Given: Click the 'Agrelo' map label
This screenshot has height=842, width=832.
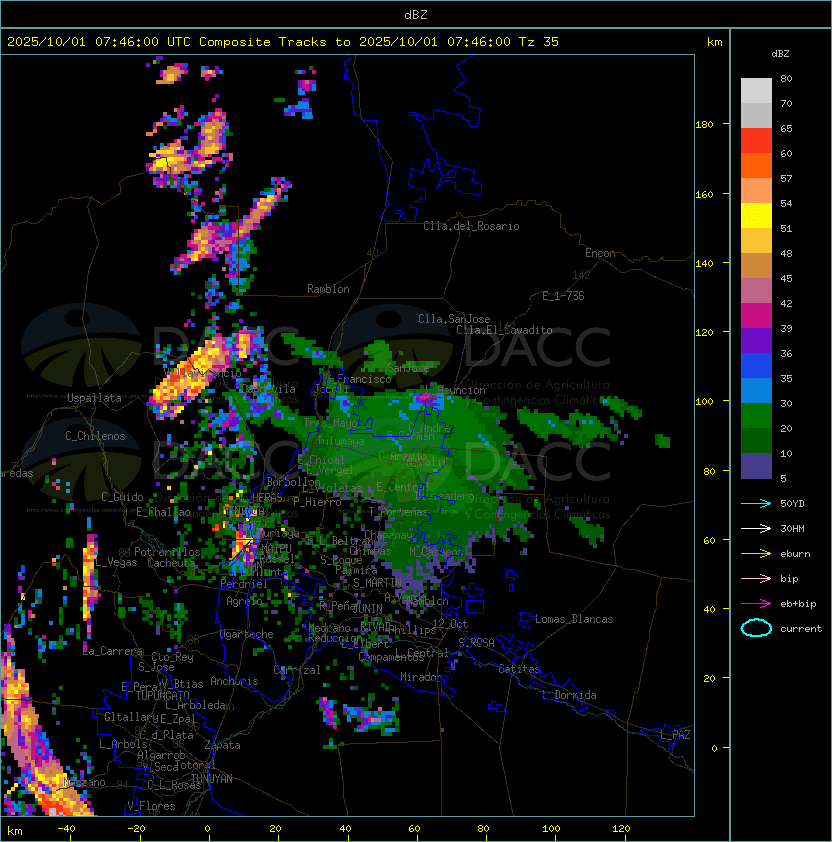Looking at the screenshot, I should 244,601.
